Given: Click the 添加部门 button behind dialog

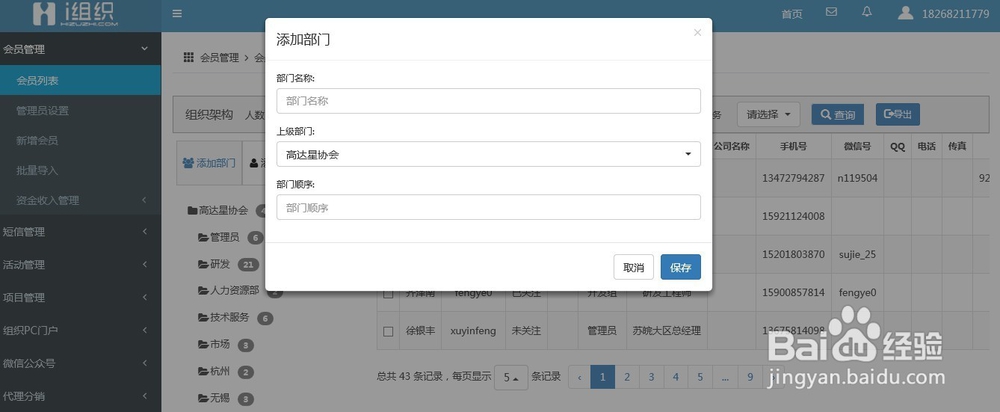Looking at the screenshot, I should point(209,163).
